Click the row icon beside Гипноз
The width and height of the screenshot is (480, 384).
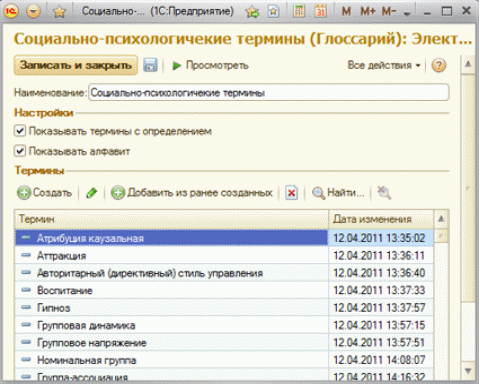[x=26, y=307]
